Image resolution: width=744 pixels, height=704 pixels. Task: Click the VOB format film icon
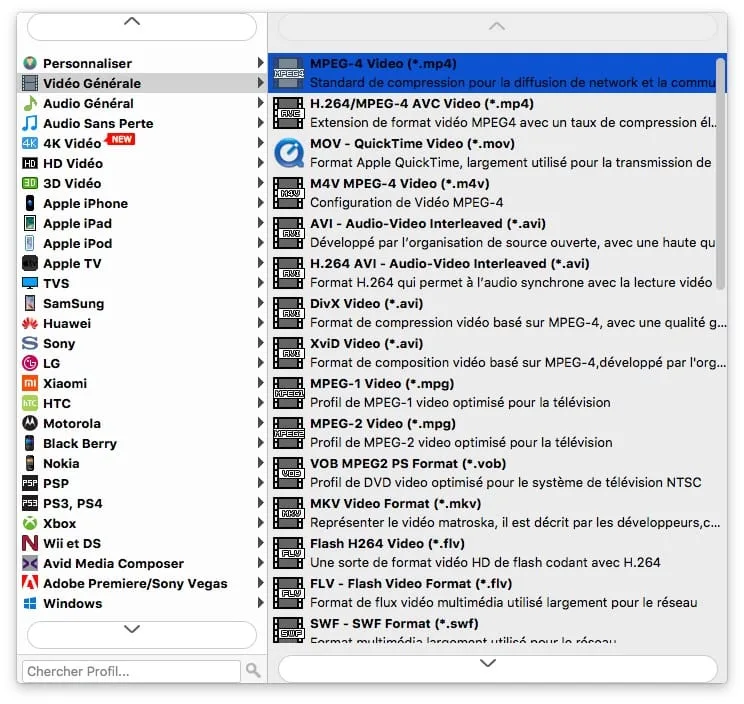click(x=289, y=473)
